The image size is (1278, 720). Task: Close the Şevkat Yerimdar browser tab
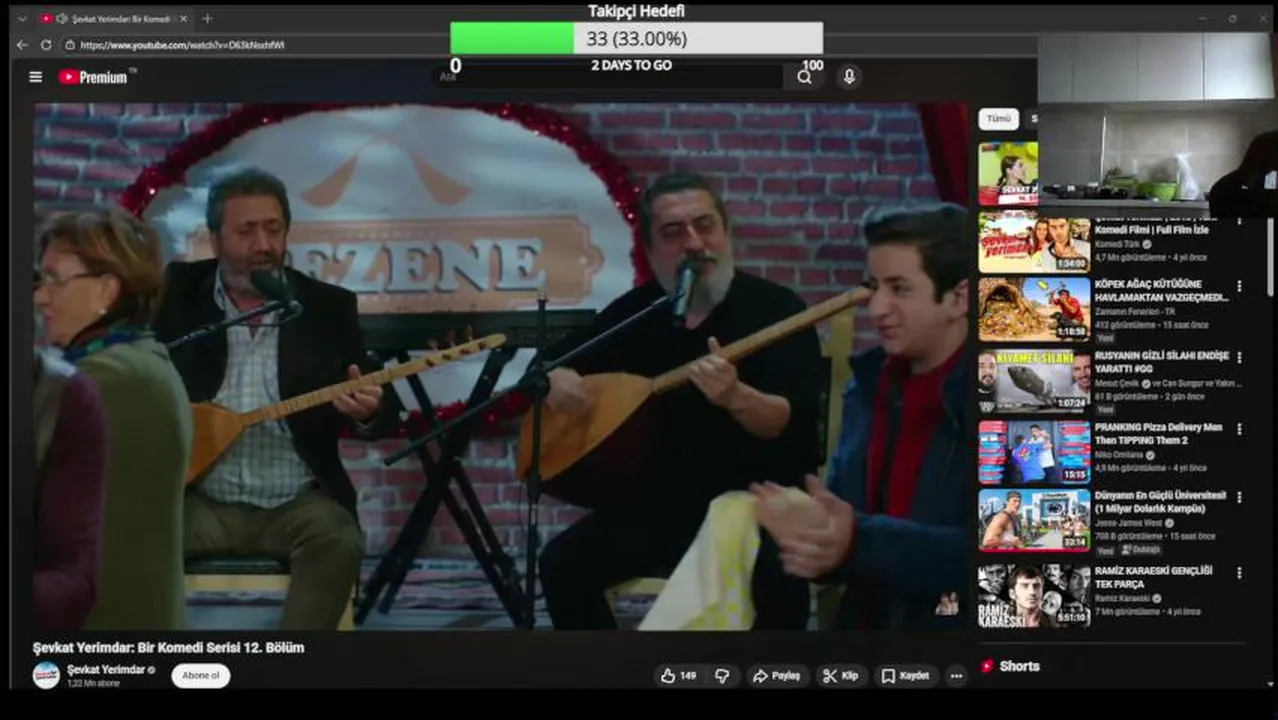[183, 19]
